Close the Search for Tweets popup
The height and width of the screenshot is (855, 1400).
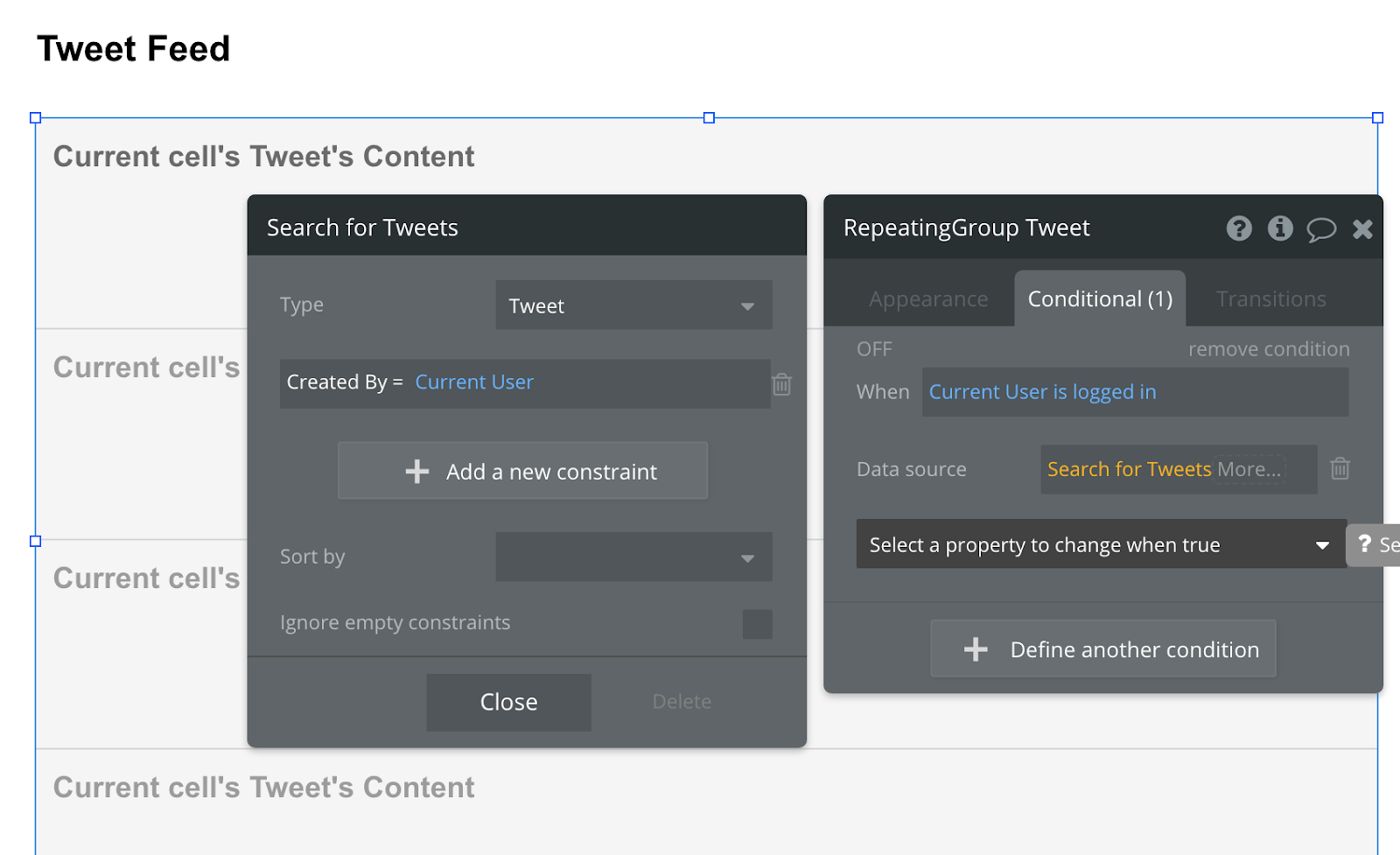(x=507, y=701)
